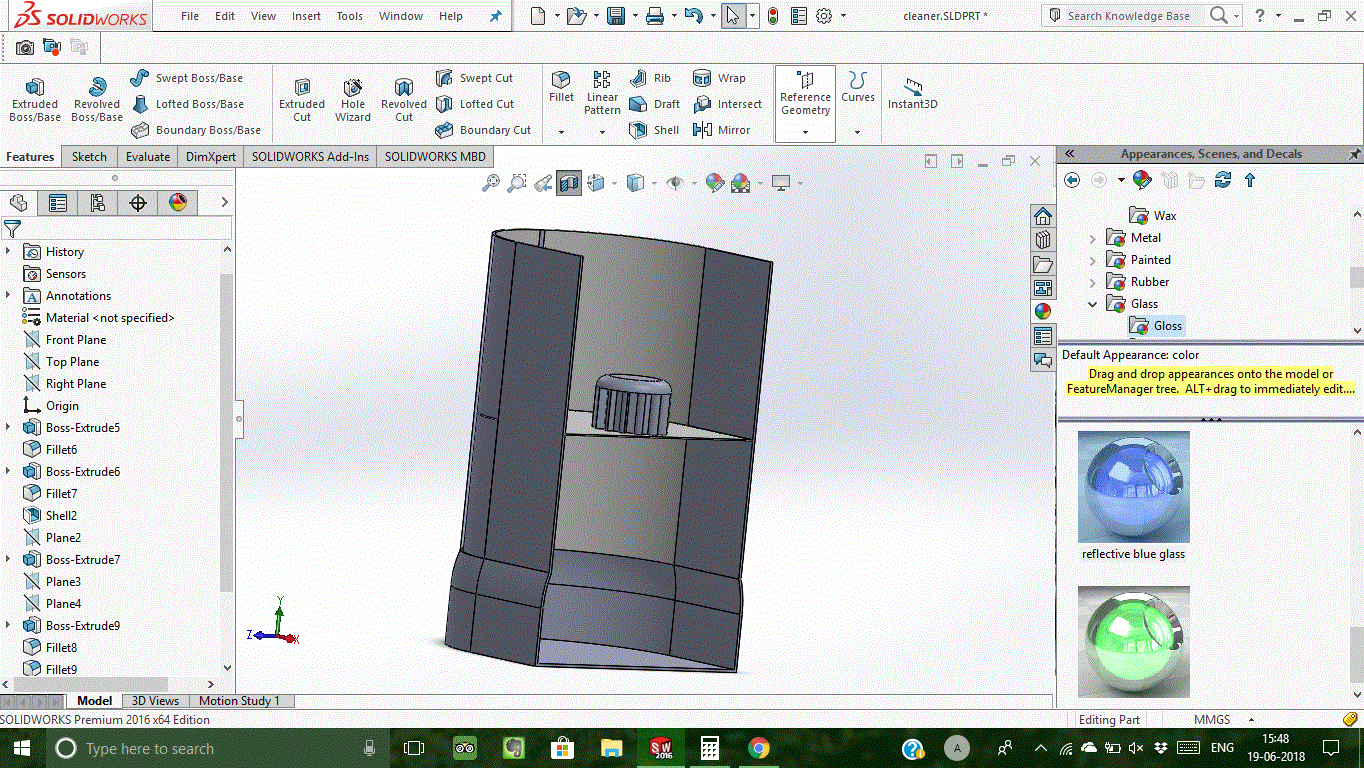Open the Fillet dropdown arrow
1364x768 pixels.
(561, 132)
